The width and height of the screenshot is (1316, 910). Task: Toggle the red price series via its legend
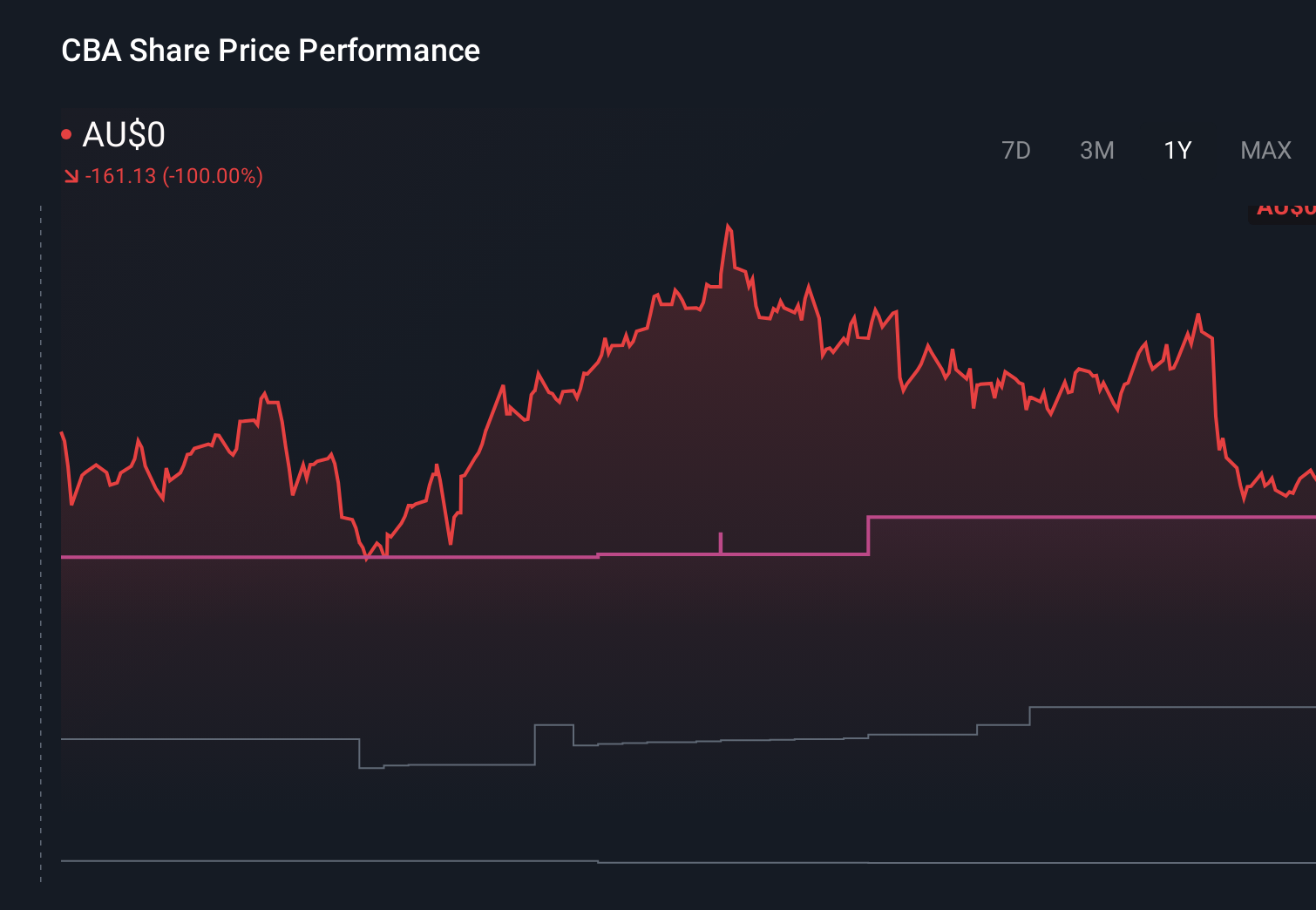(66, 132)
